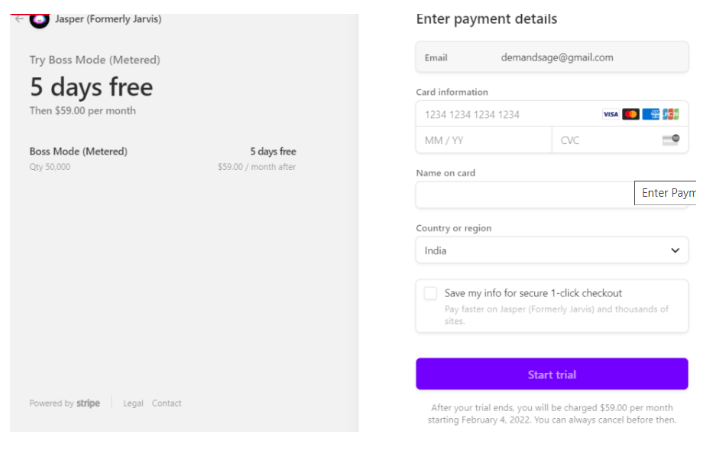Click the Jasper (Formerly Jarvis) merchant name
Screen dimensions: 712x449
pos(108,19)
